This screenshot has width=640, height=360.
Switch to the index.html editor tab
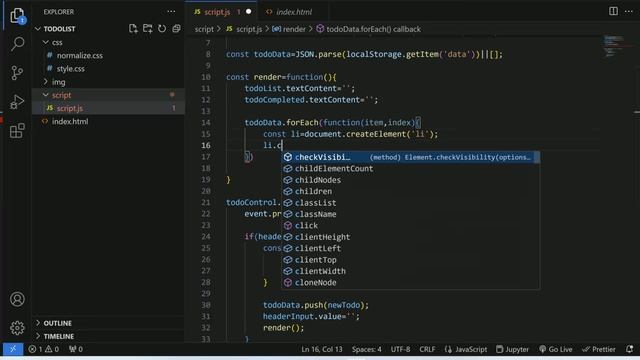tap(294, 12)
